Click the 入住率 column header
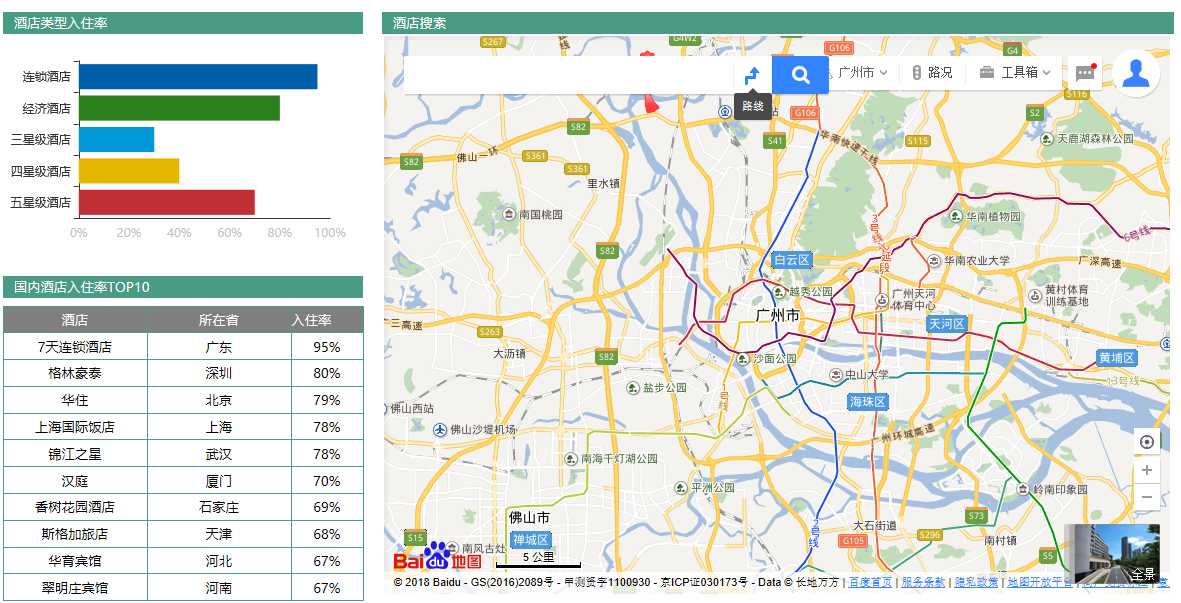1181x603 pixels. coord(327,320)
